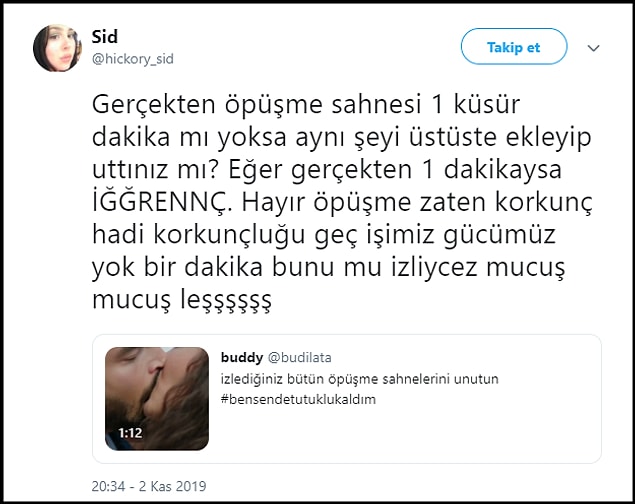Click the 1:12 video duration badge
The width and height of the screenshot is (635, 504).
130,433
